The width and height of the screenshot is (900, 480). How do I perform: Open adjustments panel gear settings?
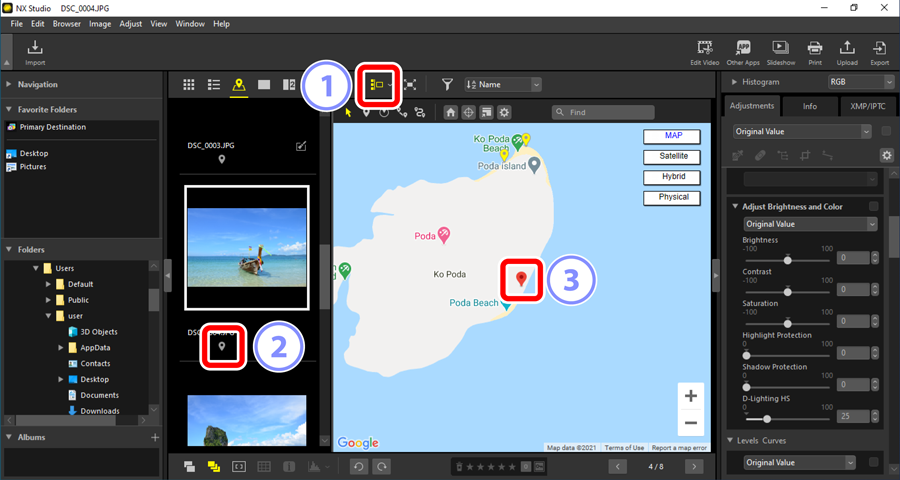point(887,155)
